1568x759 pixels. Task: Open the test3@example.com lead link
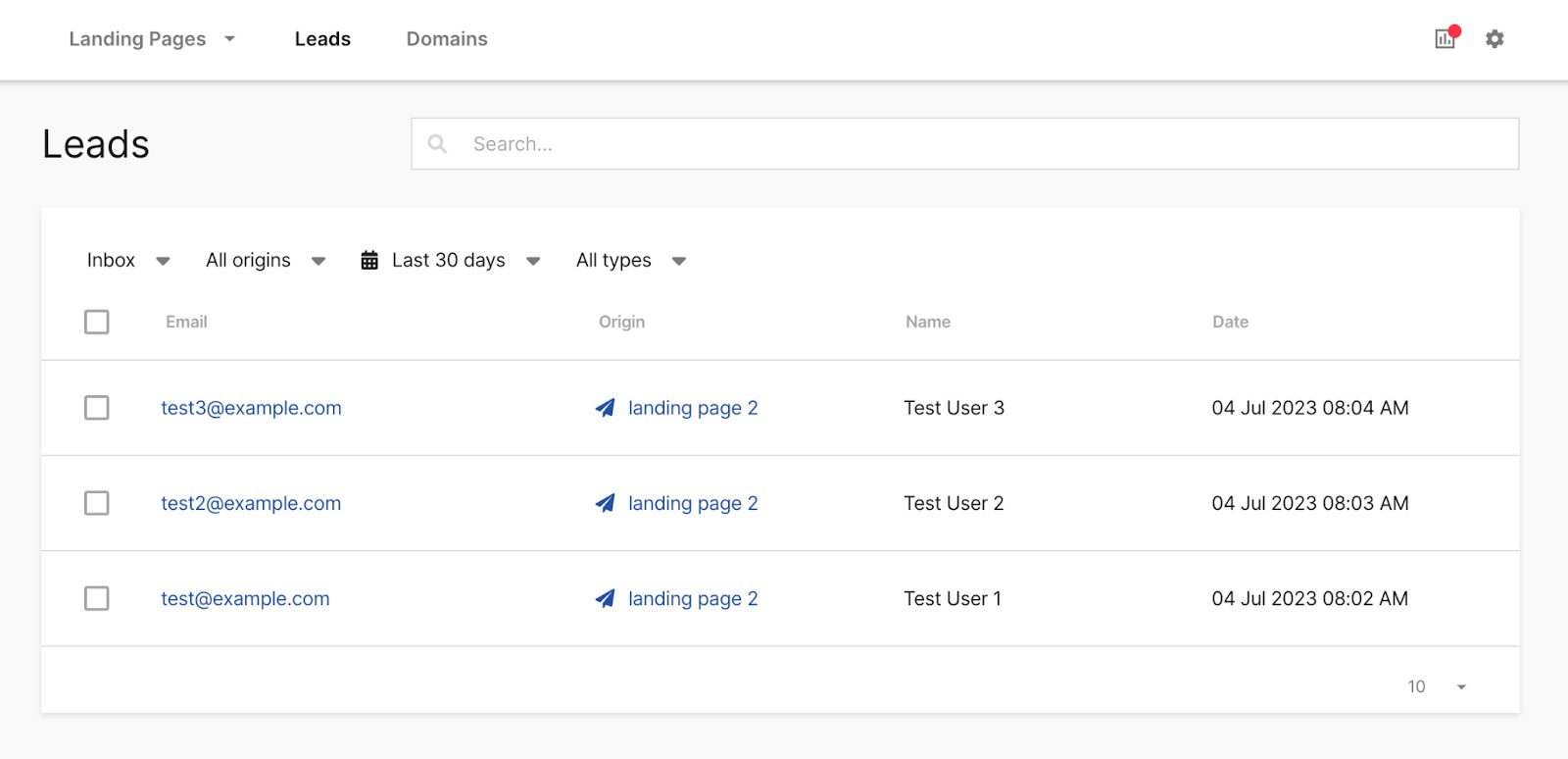click(x=251, y=408)
